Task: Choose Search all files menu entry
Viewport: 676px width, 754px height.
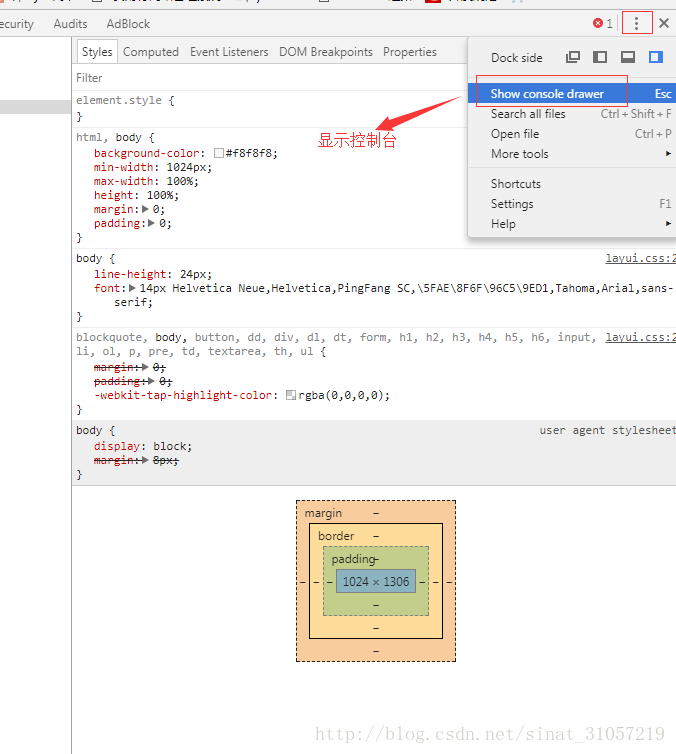Action: click(572, 114)
